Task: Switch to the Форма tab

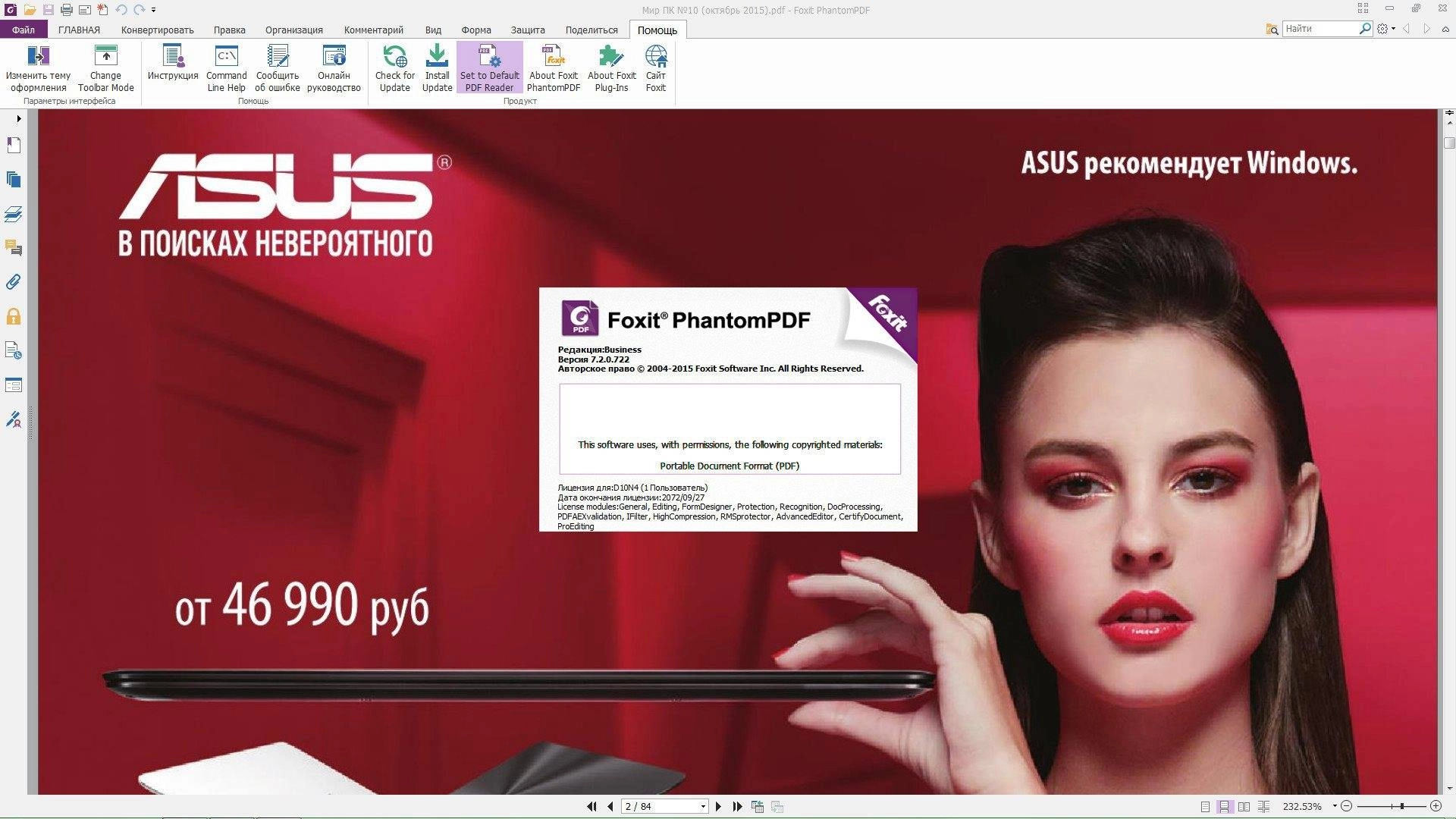Action: click(x=476, y=30)
